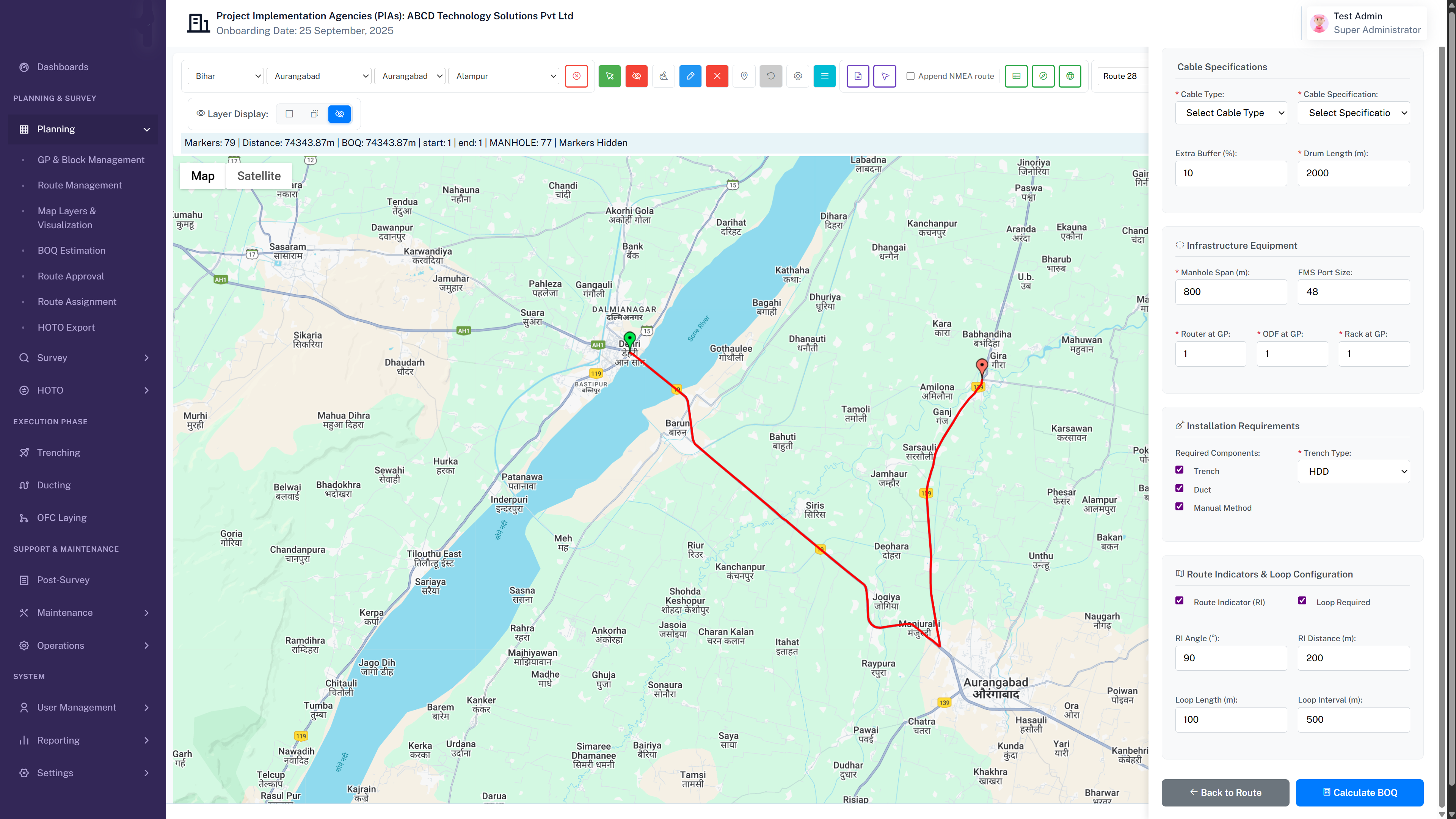Open BOQ Estimation in sidebar
Viewport: 1456px width, 819px height.
(x=71, y=250)
